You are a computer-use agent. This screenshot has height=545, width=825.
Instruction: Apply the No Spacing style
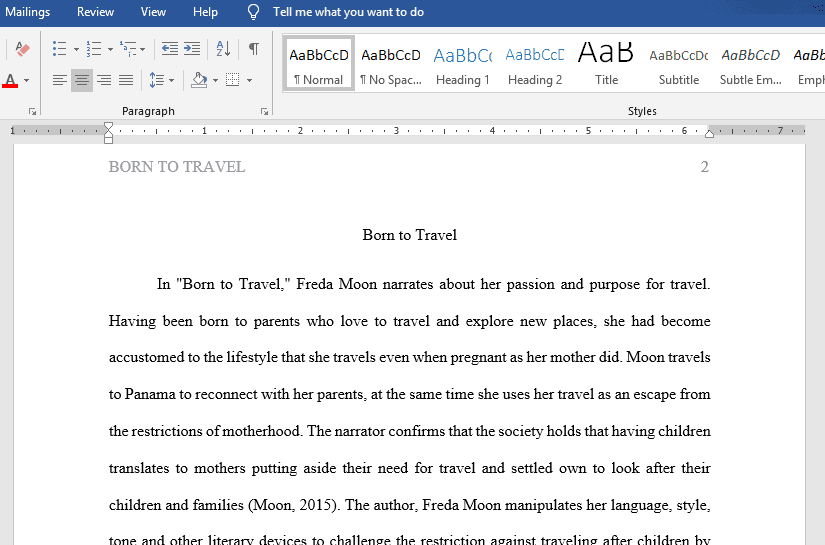tap(391, 64)
